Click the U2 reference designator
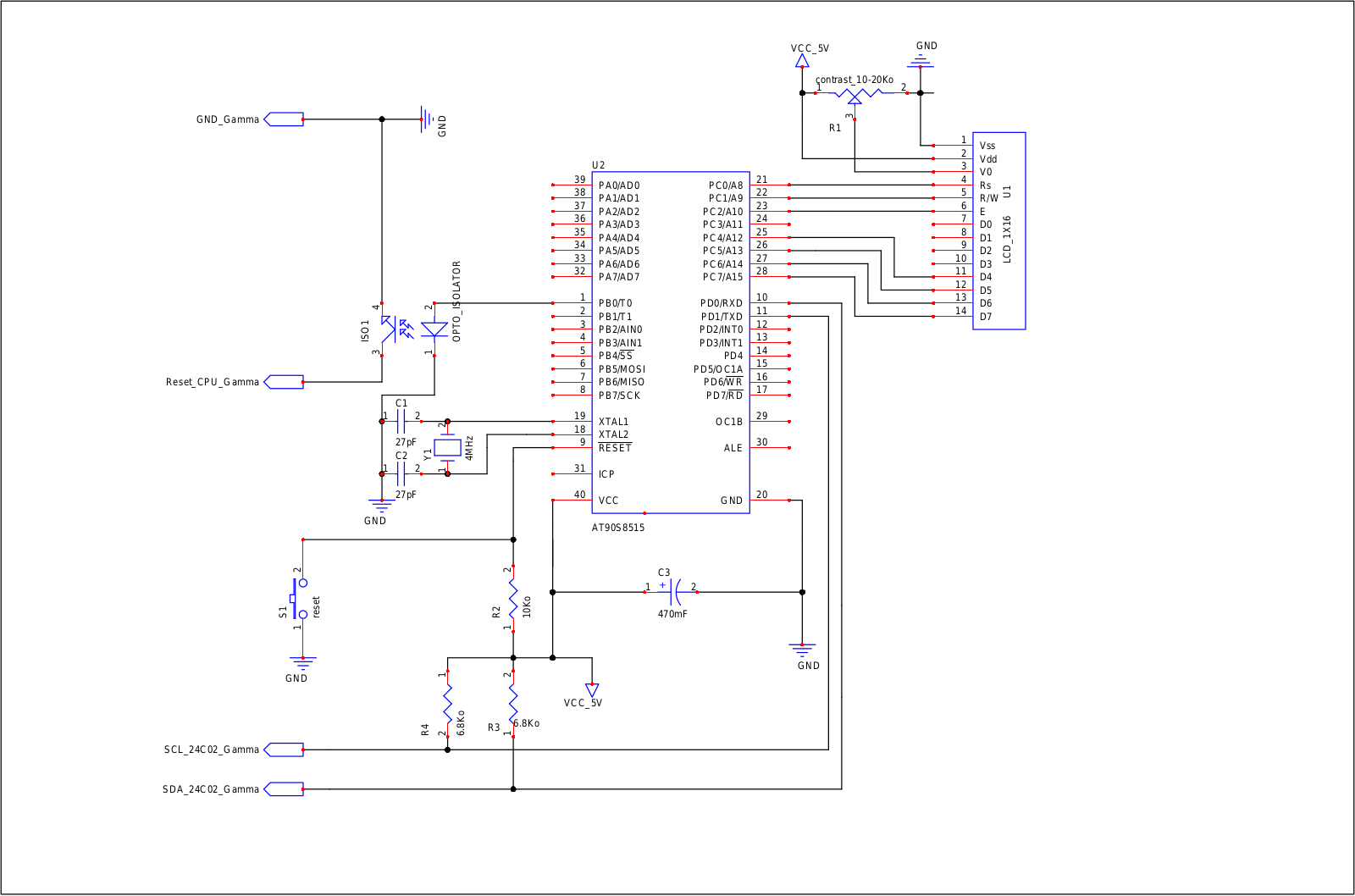This screenshot has width=1355, height=896. [x=599, y=165]
